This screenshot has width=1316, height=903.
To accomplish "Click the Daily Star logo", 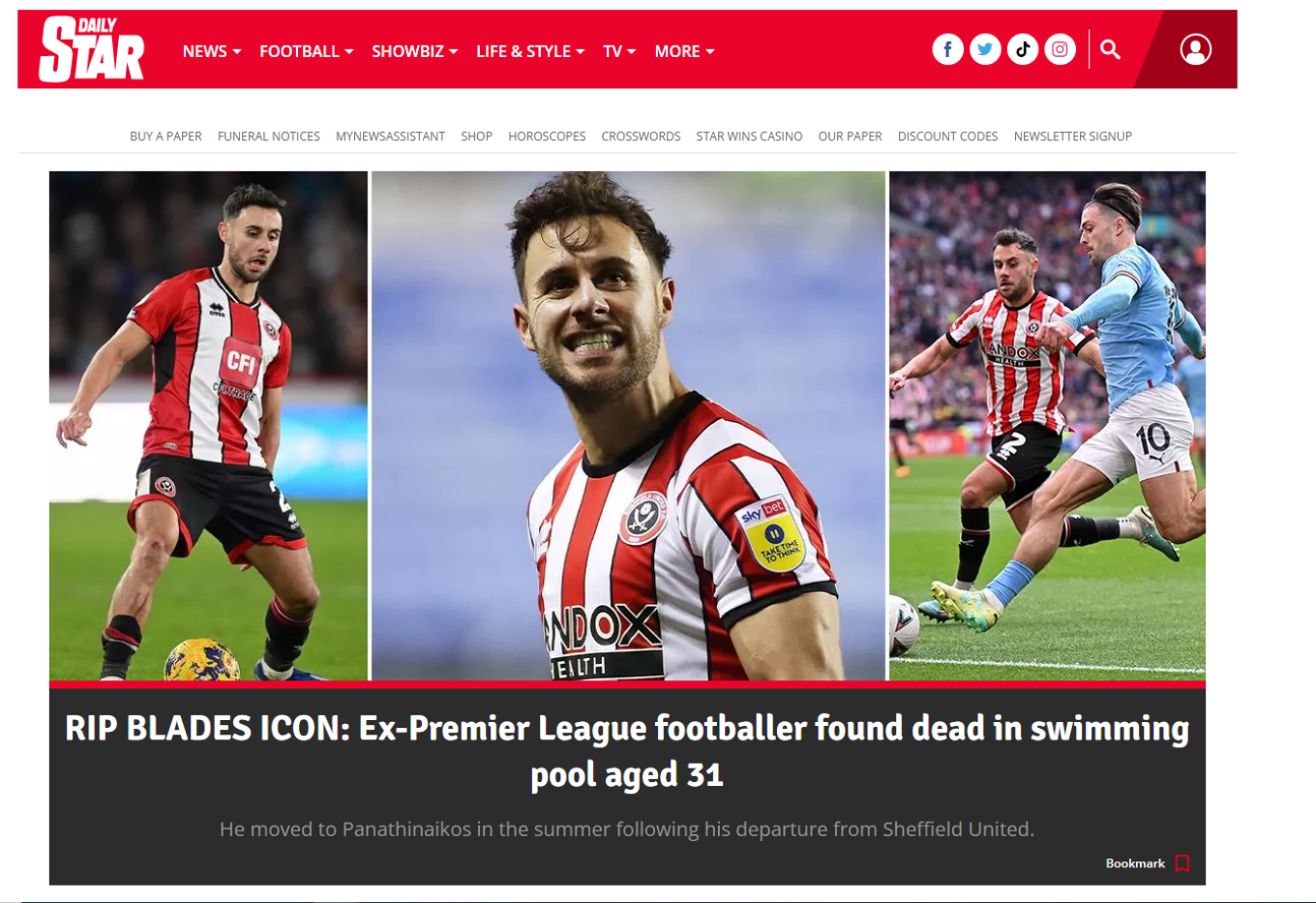I will click(x=91, y=49).
